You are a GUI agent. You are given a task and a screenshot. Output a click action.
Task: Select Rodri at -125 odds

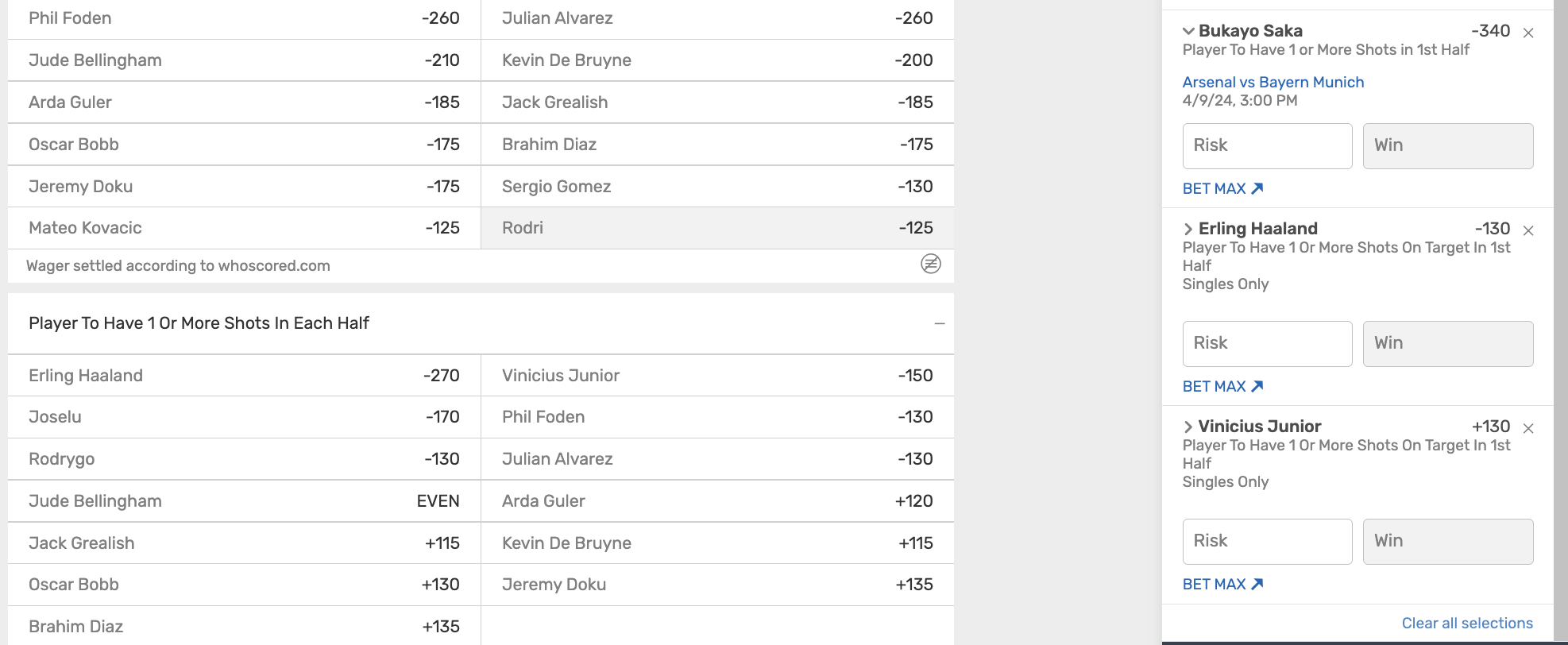click(x=716, y=228)
